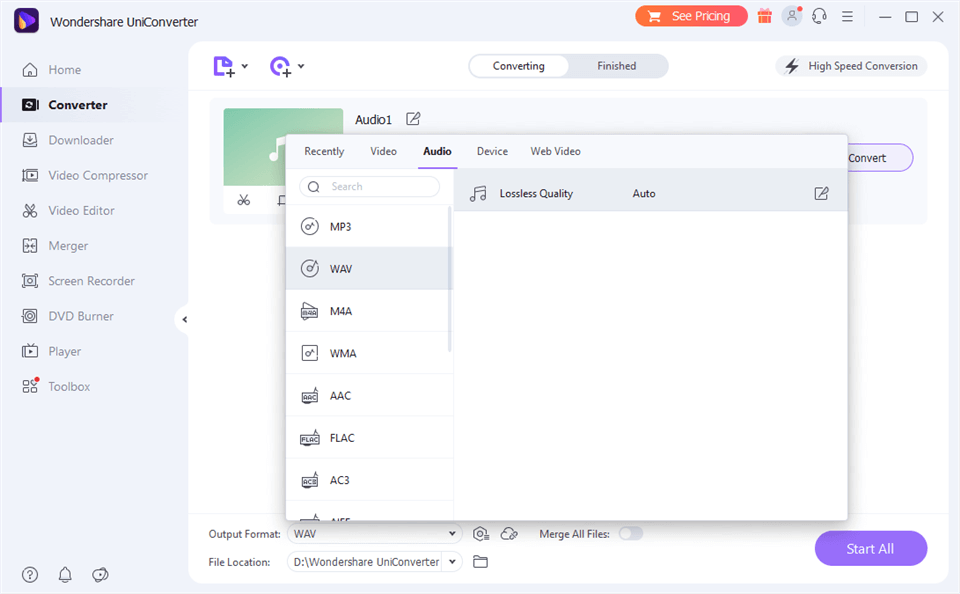Click the Add Files icon

tap(223, 66)
